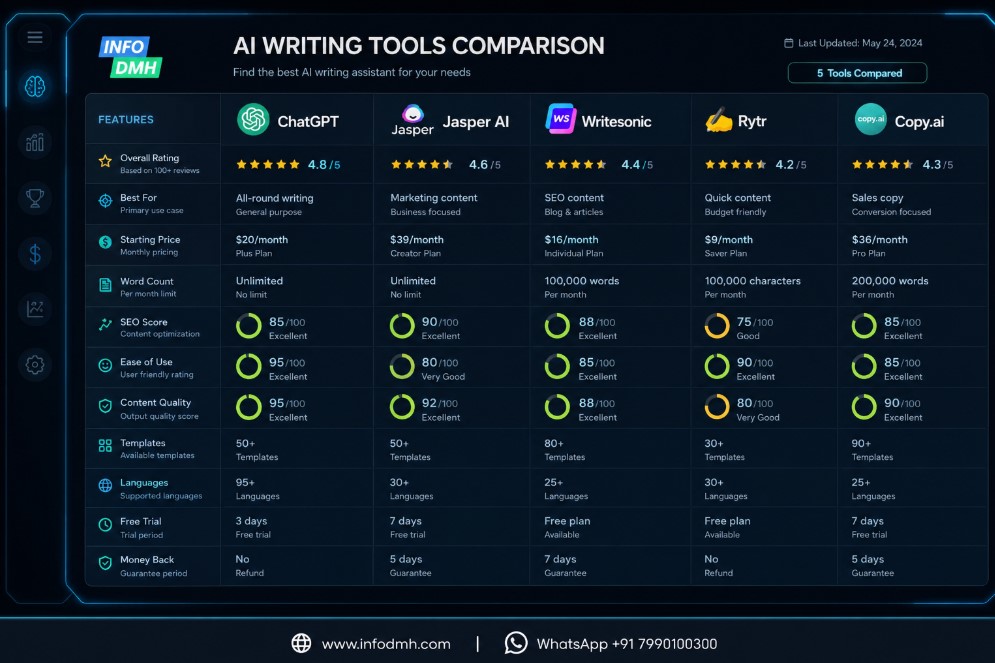Click the Languages globe icon

(x=105, y=486)
